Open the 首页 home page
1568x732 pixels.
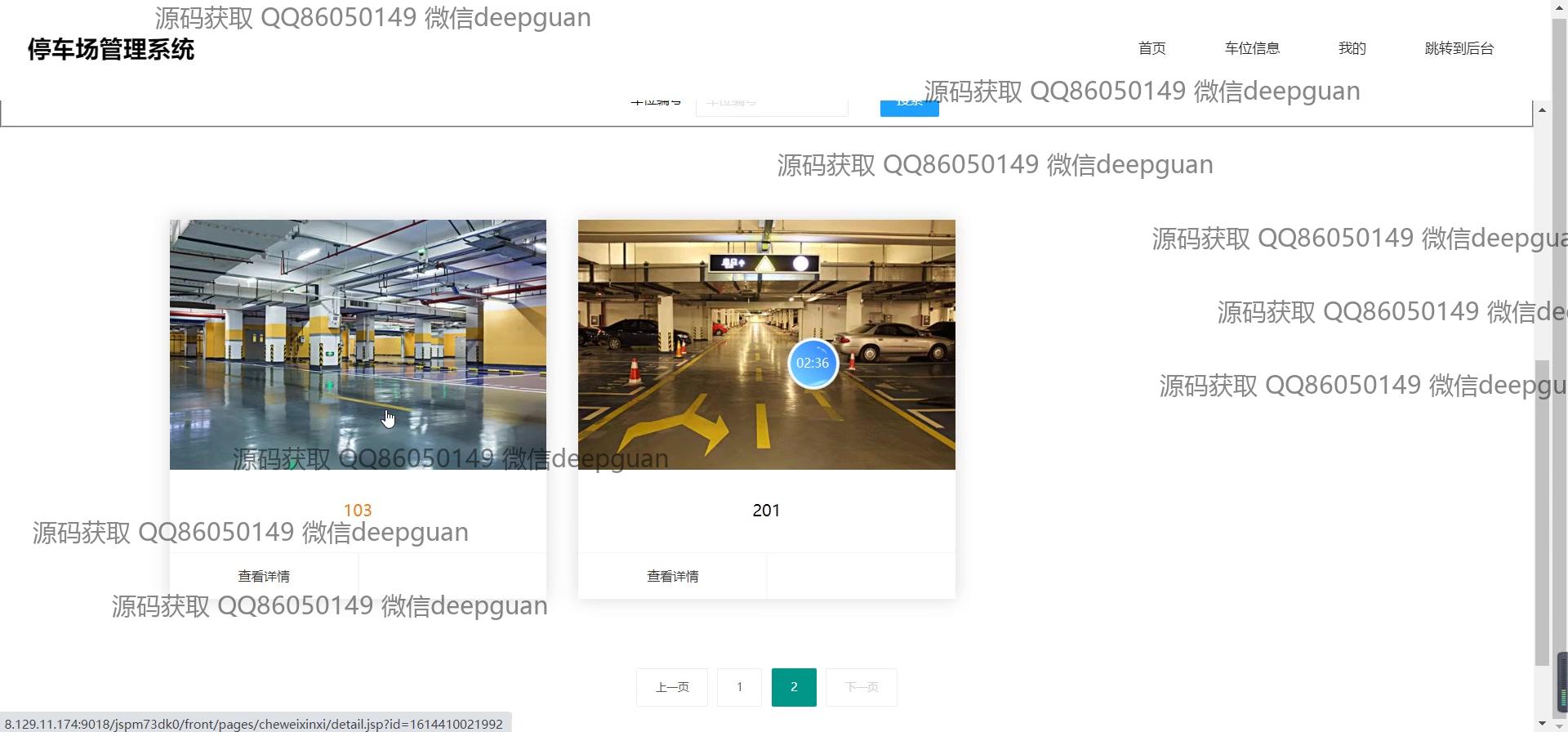tap(1151, 48)
